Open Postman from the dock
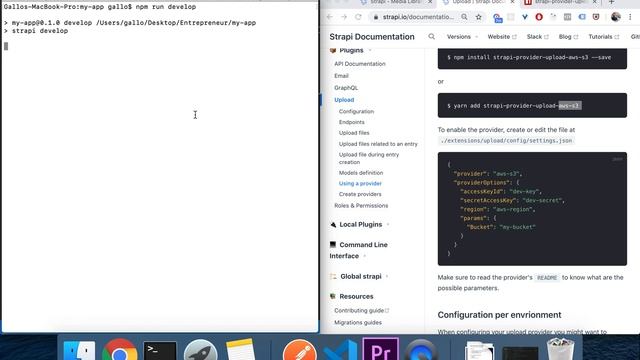Viewport: 640px width, 360px height. tap(300, 350)
